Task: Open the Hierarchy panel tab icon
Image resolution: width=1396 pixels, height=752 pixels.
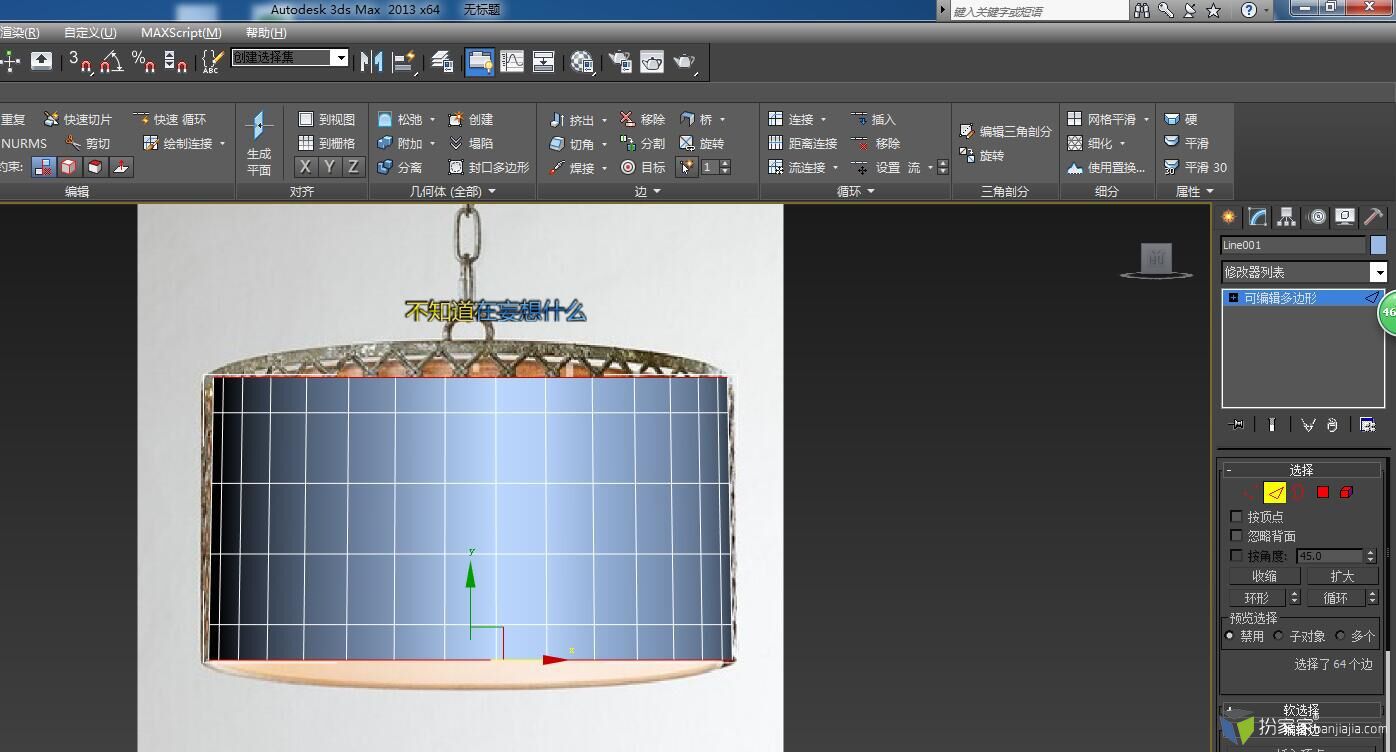Action: (1287, 217)
